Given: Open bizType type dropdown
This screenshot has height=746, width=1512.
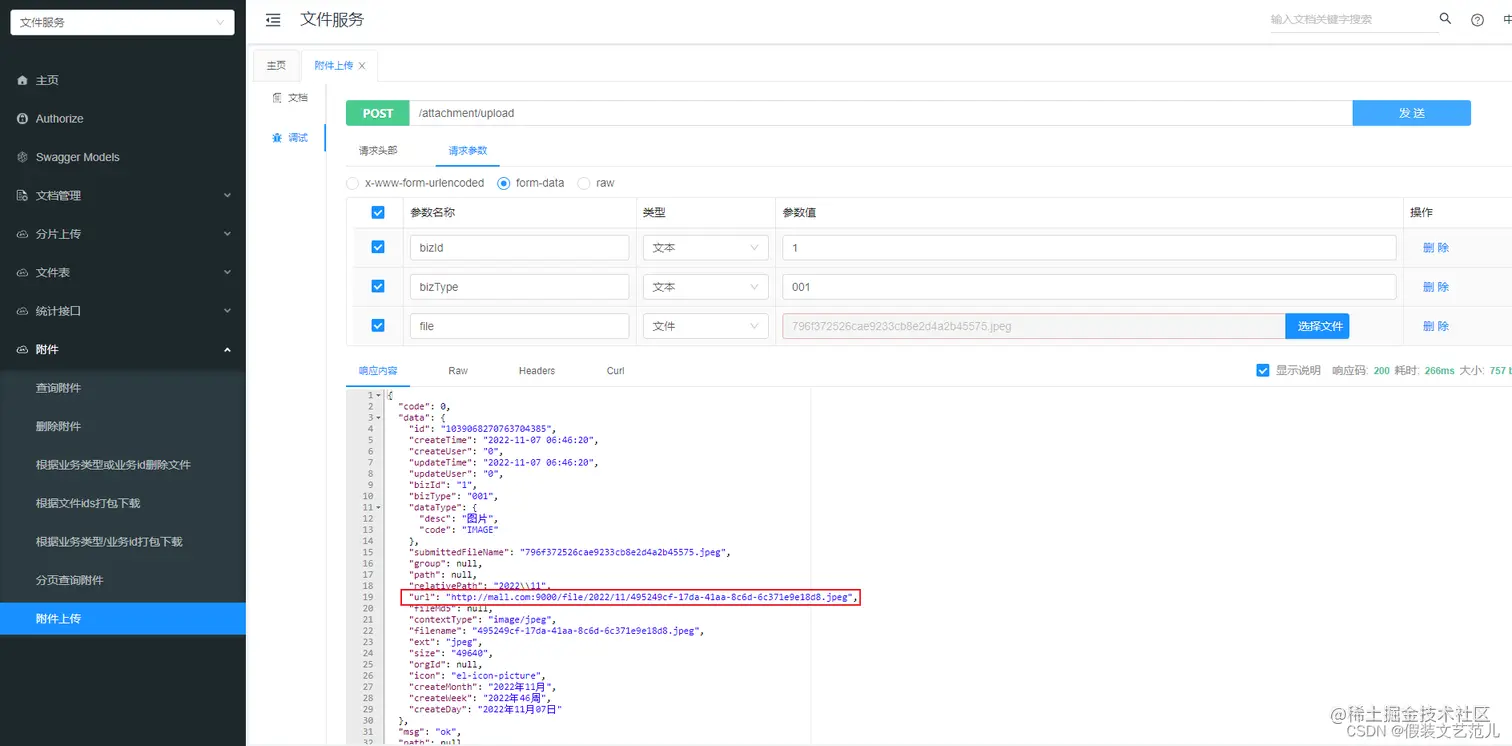Looking at the screenshot, I should pyautogui.click(x=705, y=287).
